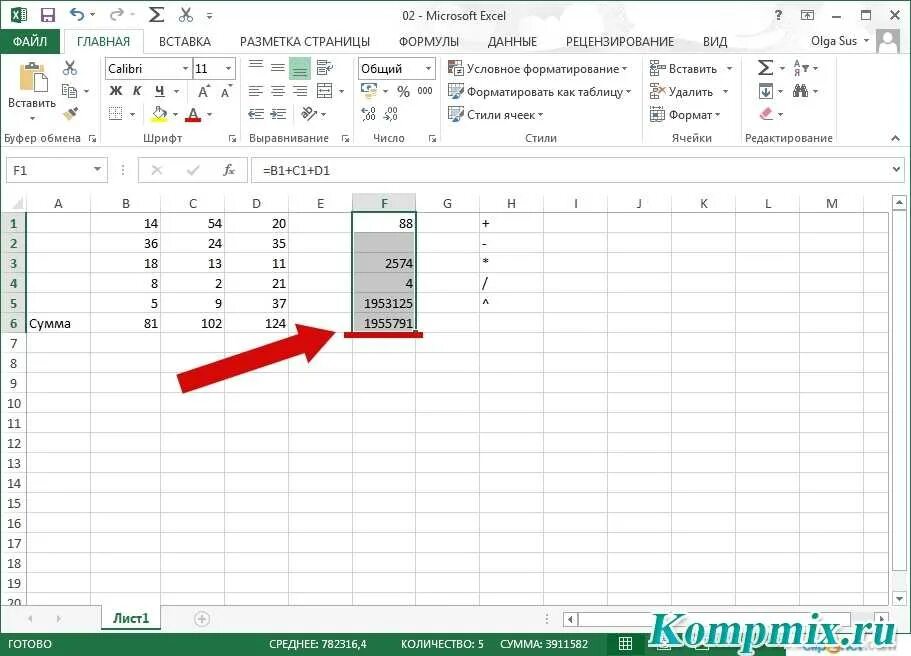Toggle underline (Ч) formatting
The image size is (911, 656).
click(159, 91)
